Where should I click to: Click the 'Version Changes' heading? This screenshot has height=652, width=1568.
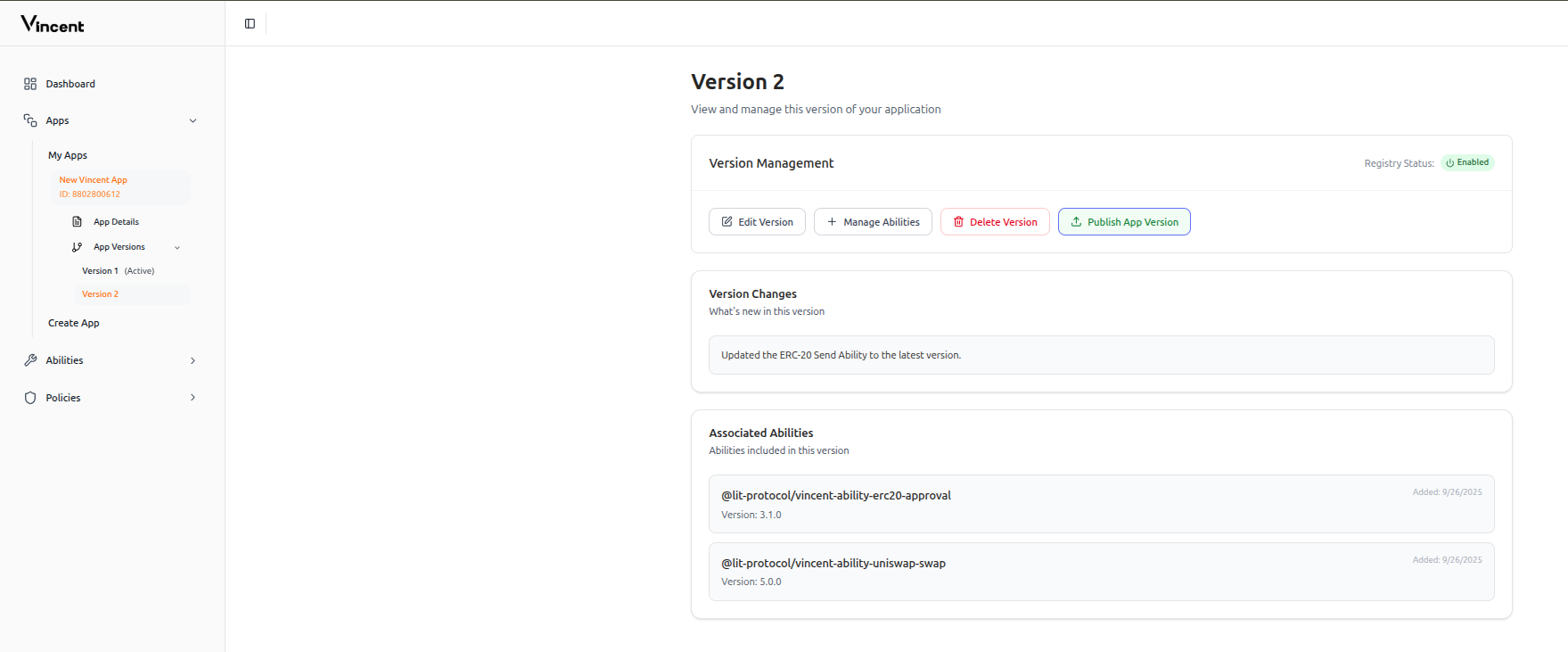[752, 293]
